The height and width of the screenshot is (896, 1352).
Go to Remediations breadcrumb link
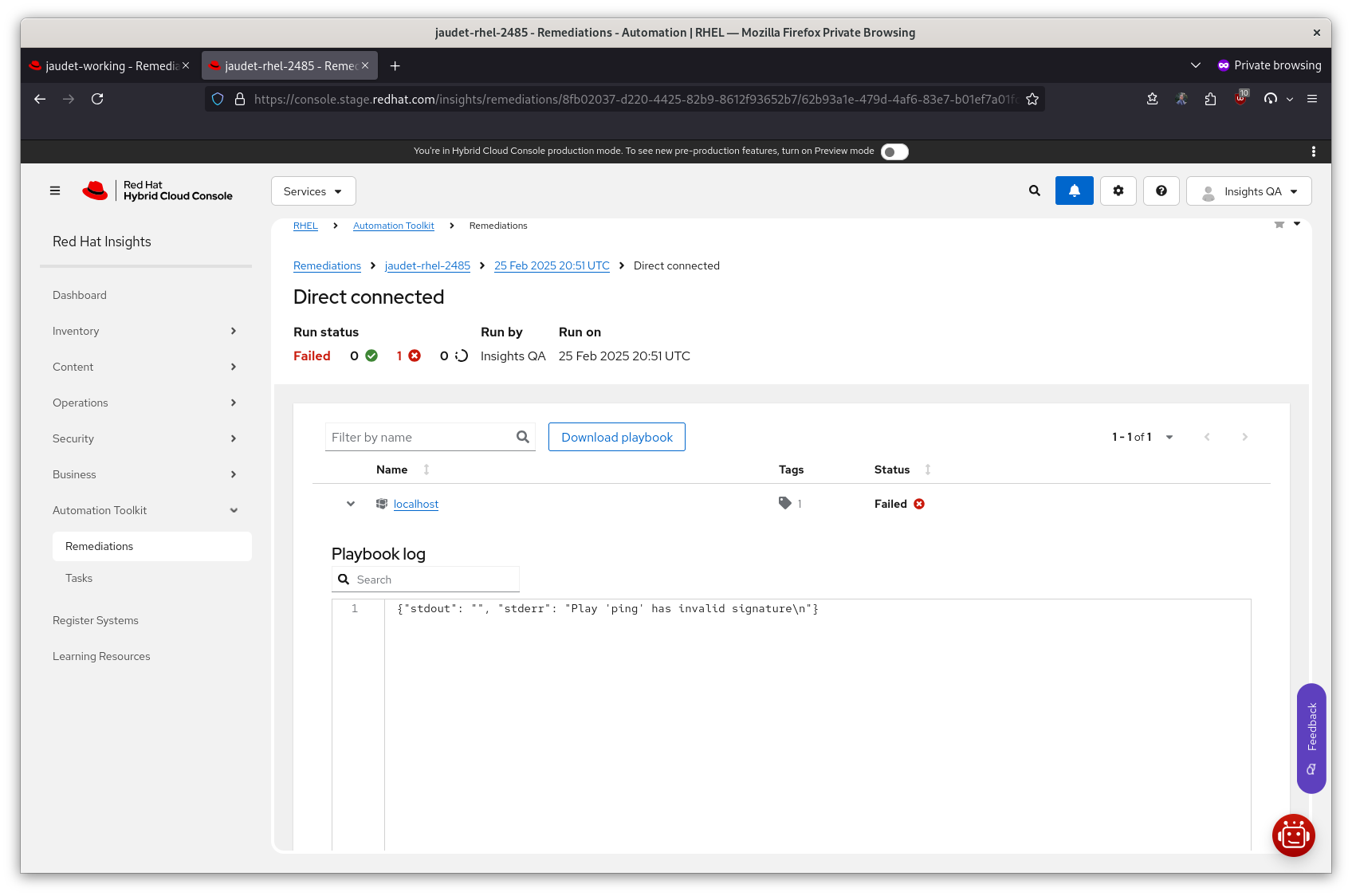[327, 265]
